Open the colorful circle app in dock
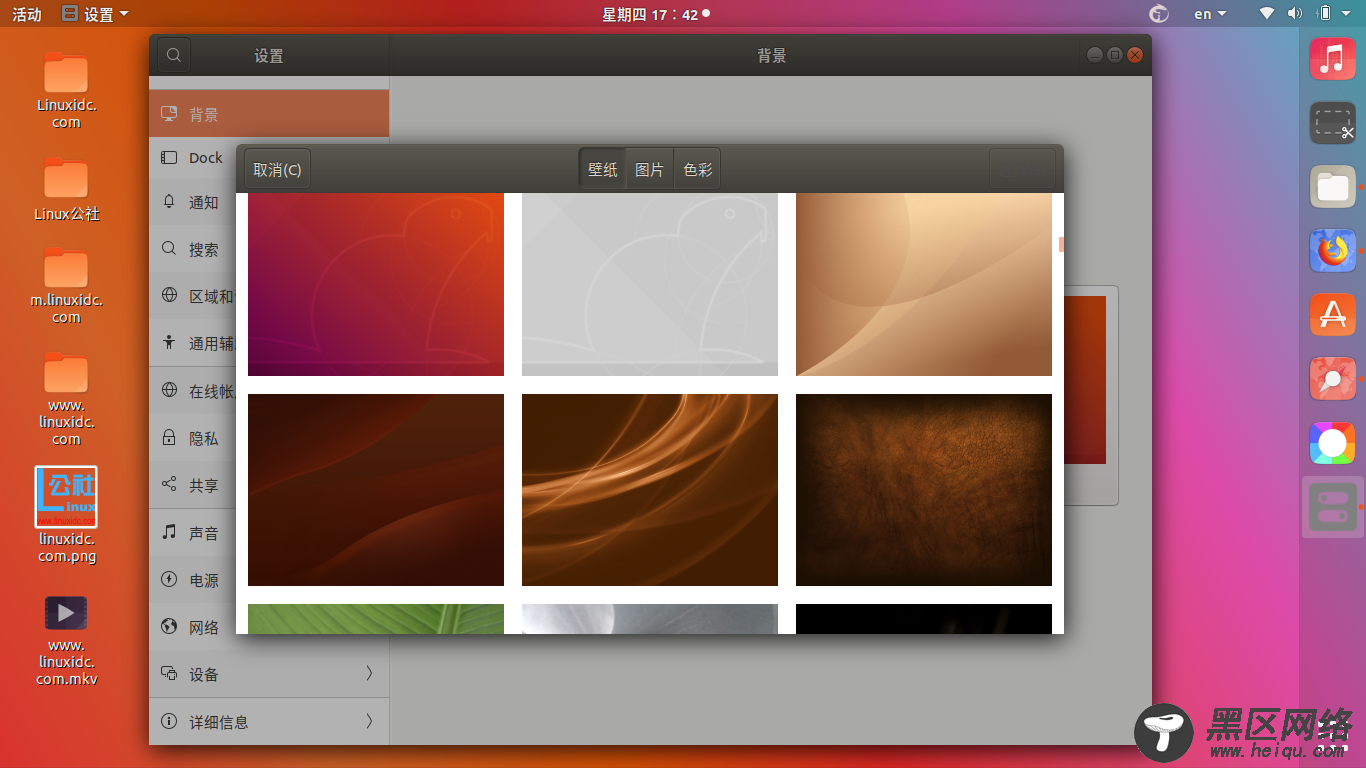The image size is (1366, 768). [1333, 443]
